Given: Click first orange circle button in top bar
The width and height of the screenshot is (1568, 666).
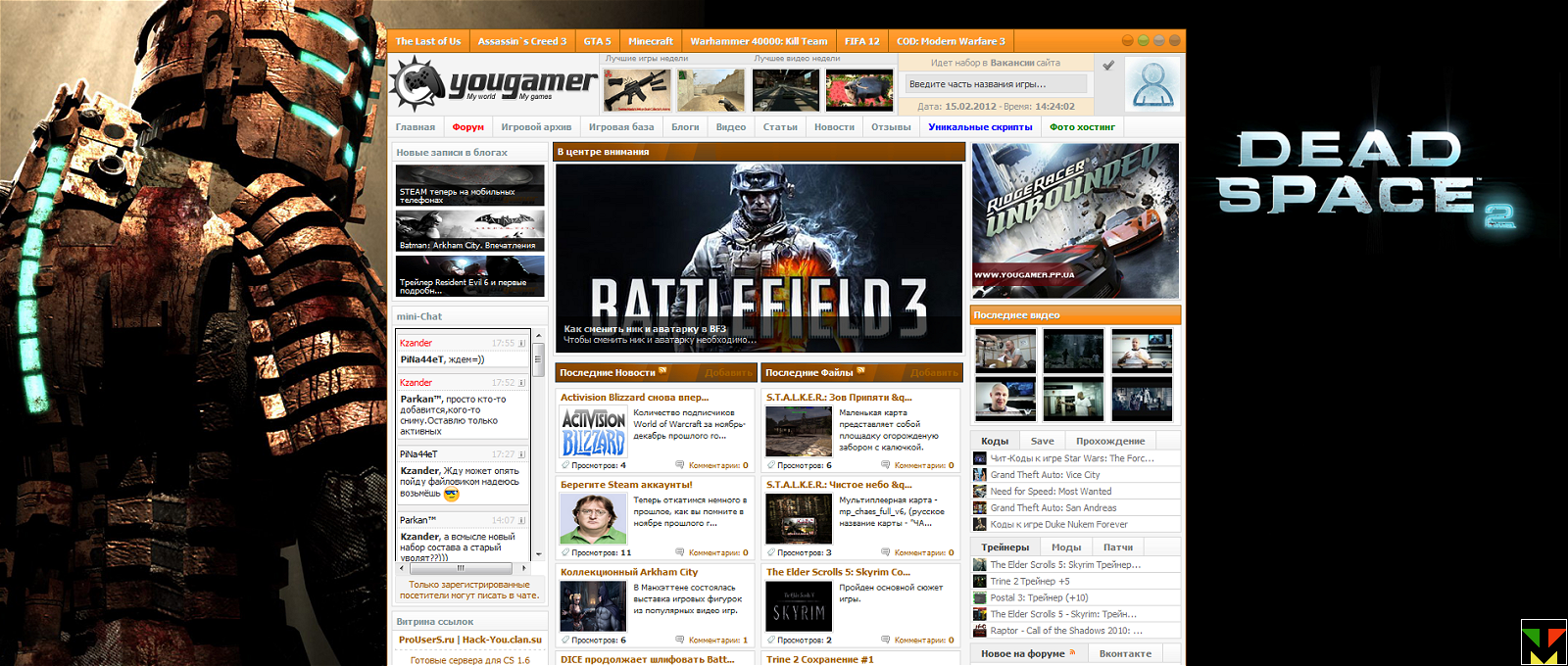Looking at the screenshot, I should pyautogui.click(x=1128, y=40).
